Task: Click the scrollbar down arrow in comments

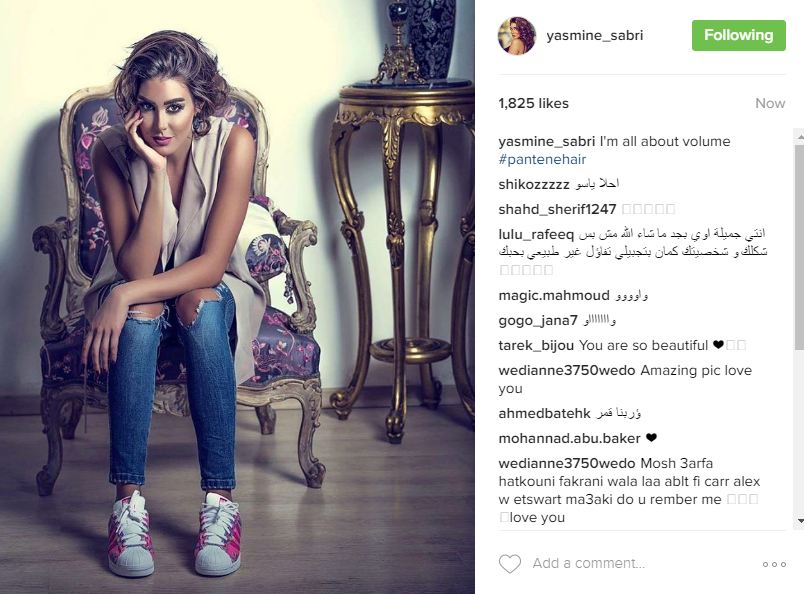Action: coord(799,522)
